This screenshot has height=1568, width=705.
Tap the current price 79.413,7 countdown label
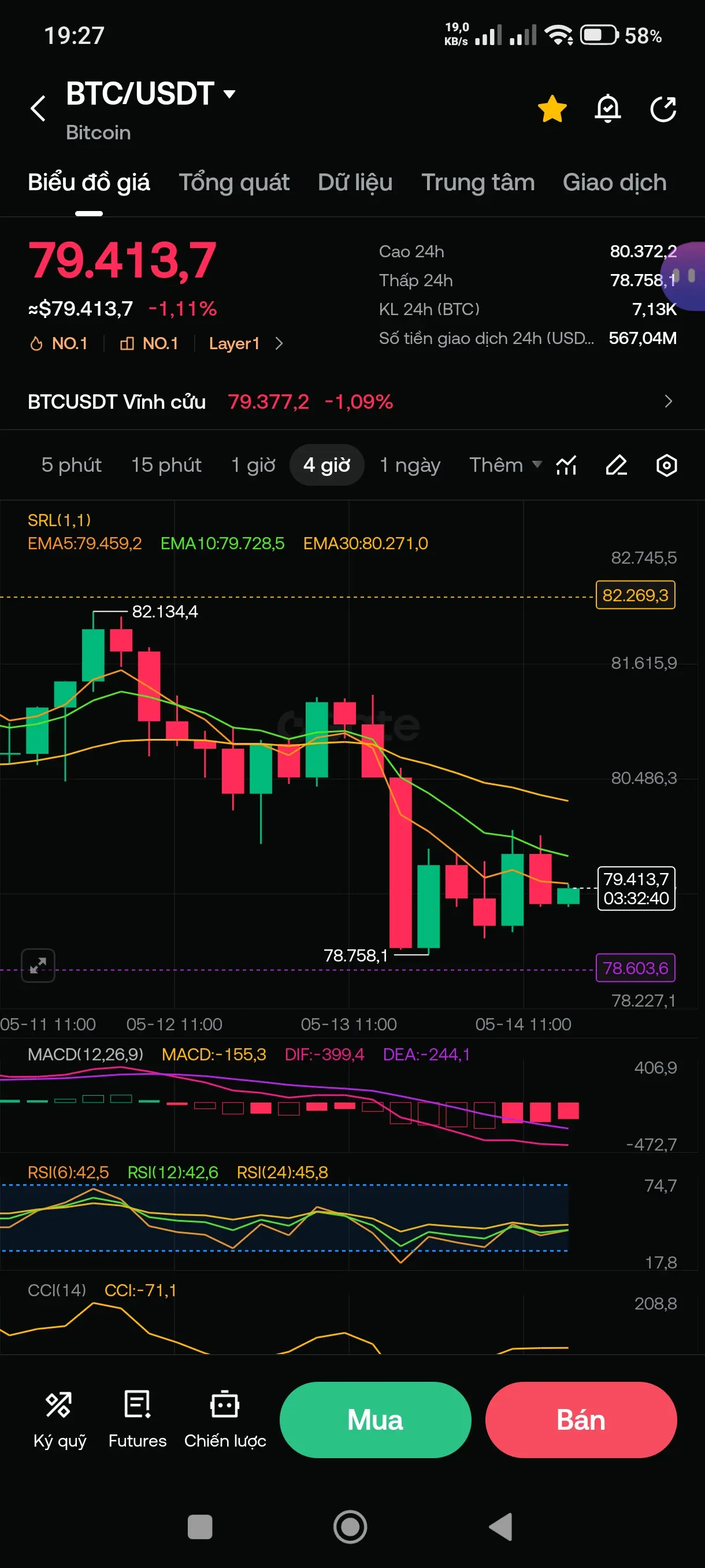(636, 888)
